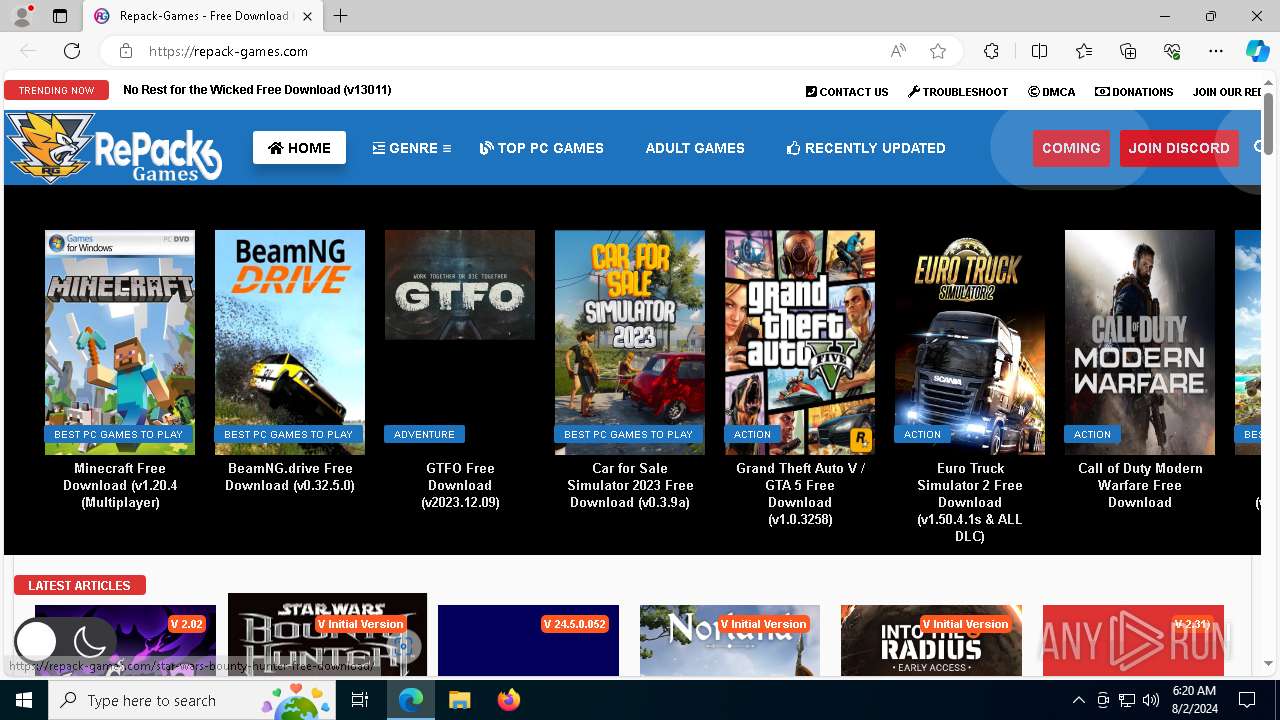Click the COMING button
Image resolution: width=1280 pixels, height=720 pixels.
click(x=1071, y=148)
